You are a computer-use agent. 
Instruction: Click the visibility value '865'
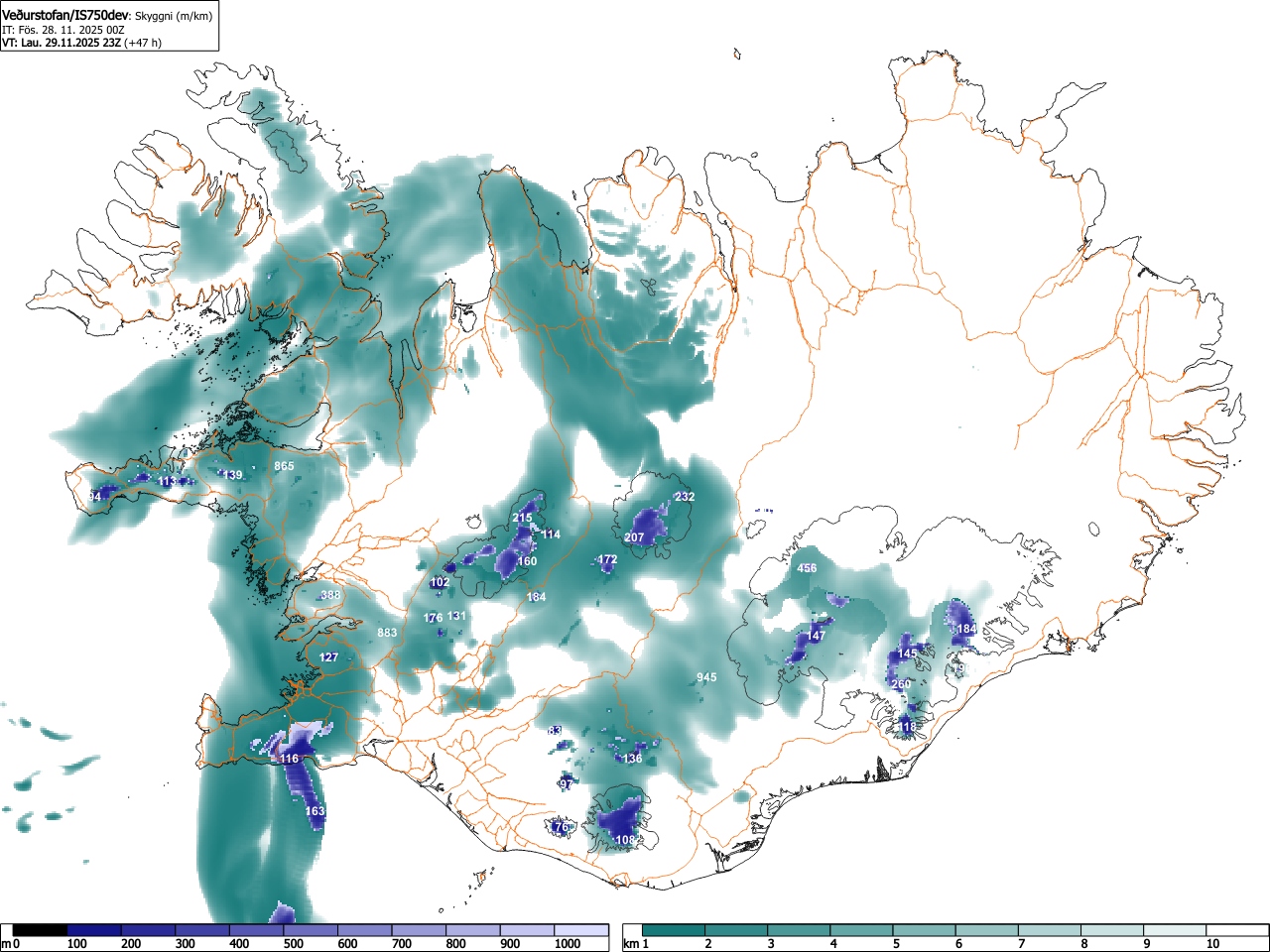pos(285,466)
